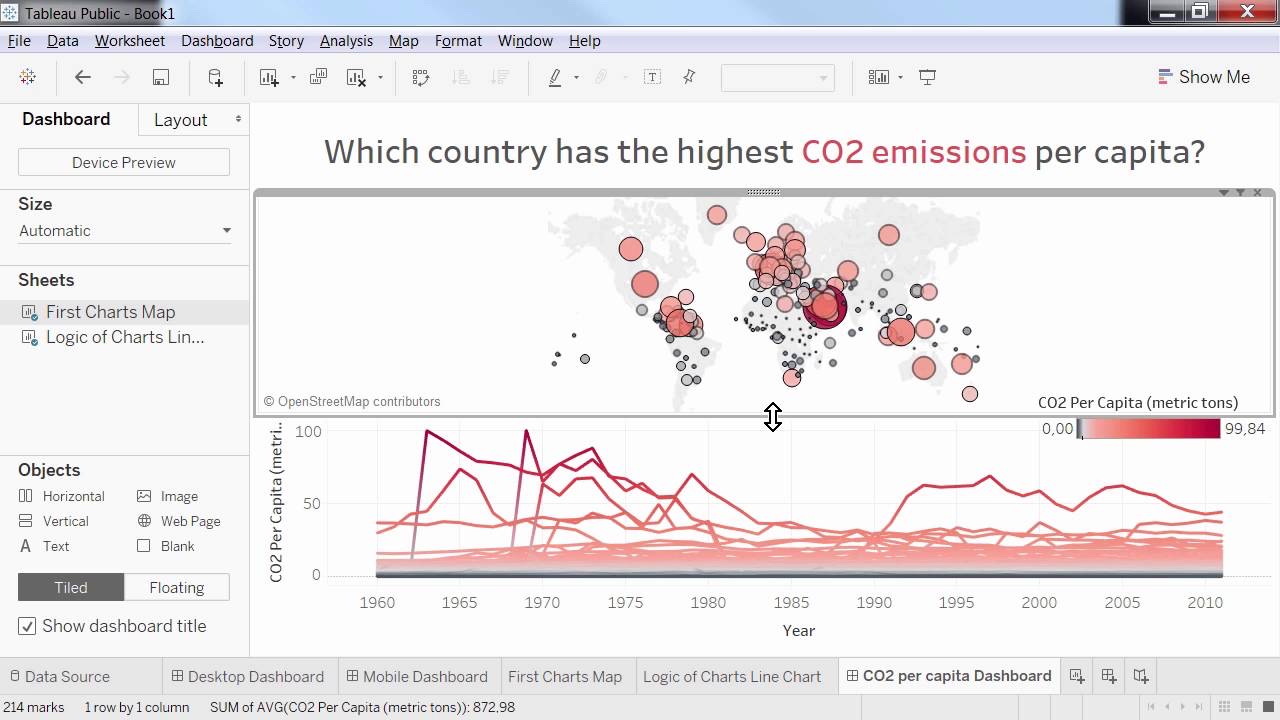Click the CO2 Per Capita color legend gradient
The width and height of the screenshot is (1280, 720).
point(1150,429)
